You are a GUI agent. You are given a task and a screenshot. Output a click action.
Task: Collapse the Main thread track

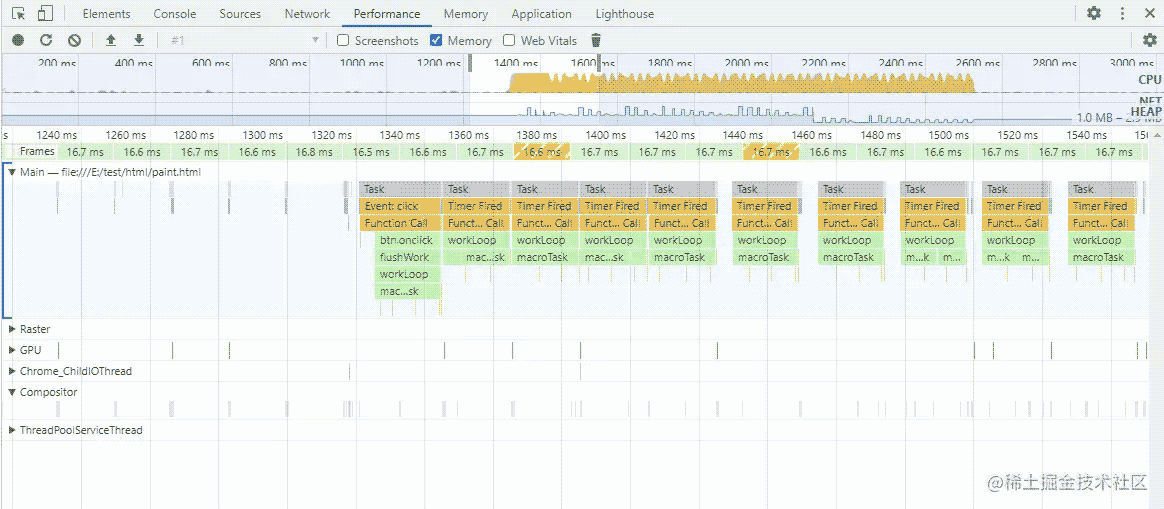[x=12, y=172]
